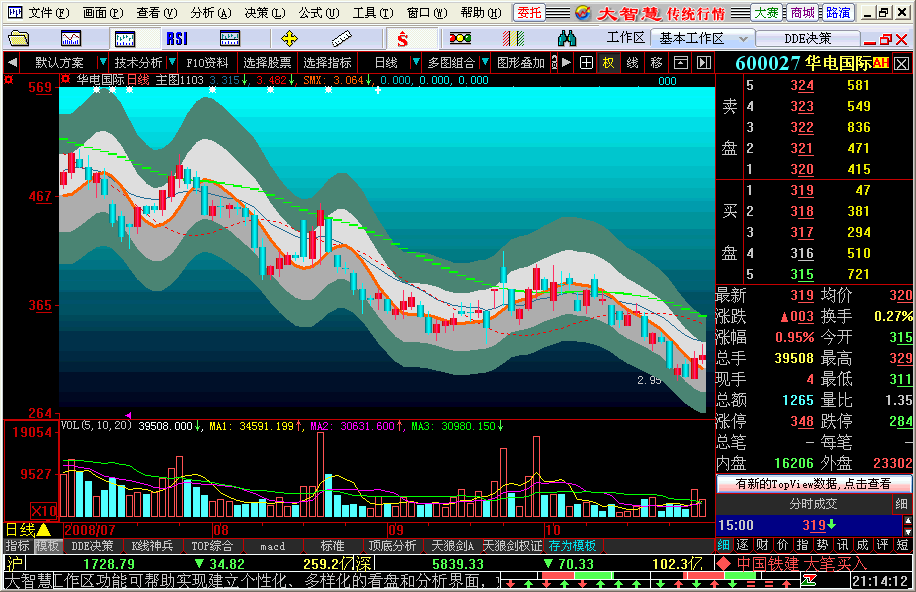Screen dimensions: 916x592
Task: Expand the 多图组合 dropdown arrow
Action: coord(484,61)
